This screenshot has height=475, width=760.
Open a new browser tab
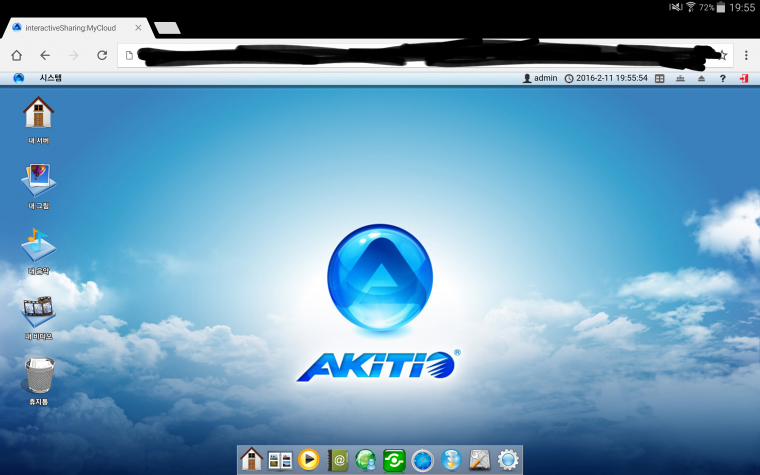point(167,28)
